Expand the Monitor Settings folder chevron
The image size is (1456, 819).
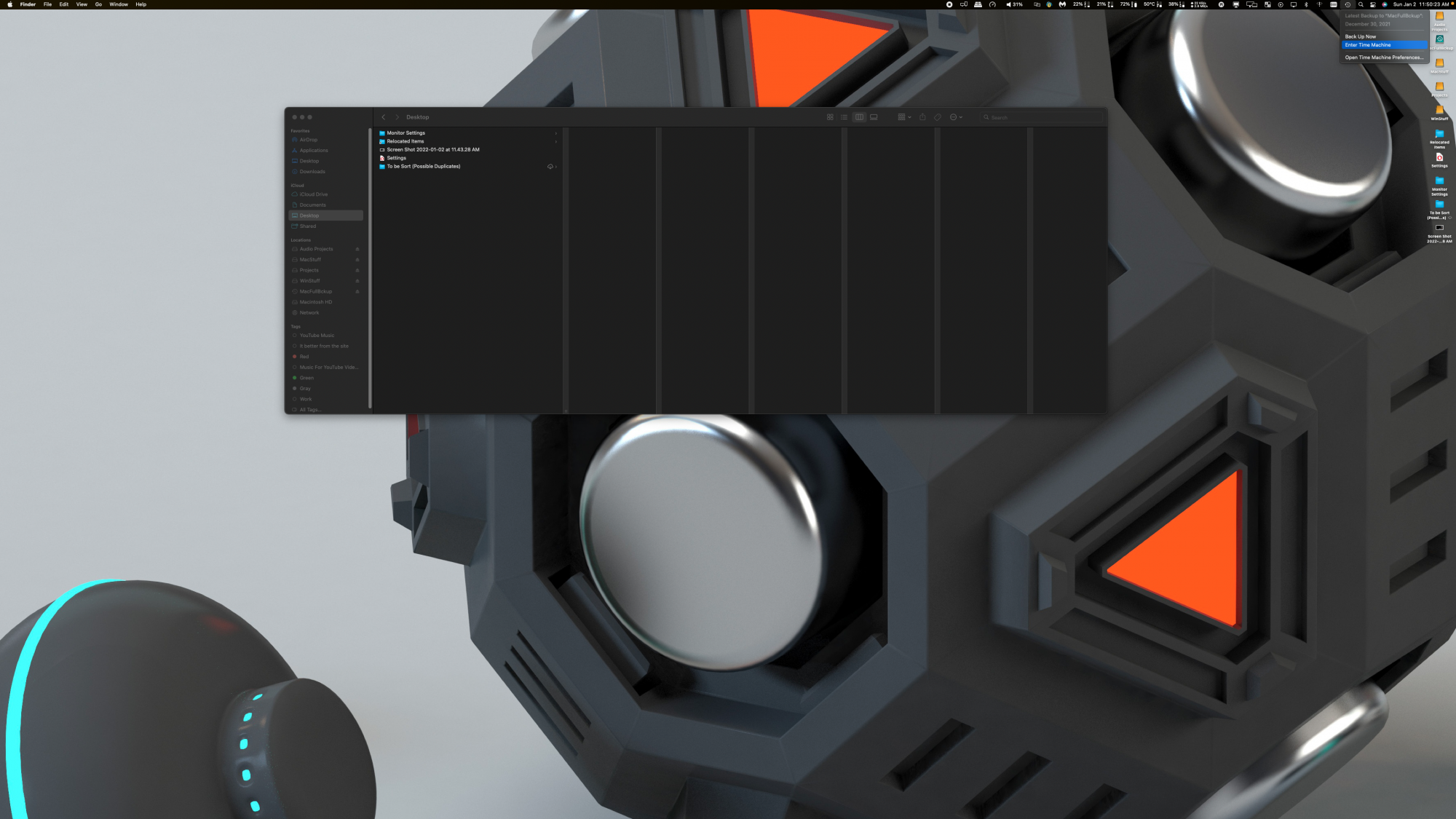click(x=556, y=133)
